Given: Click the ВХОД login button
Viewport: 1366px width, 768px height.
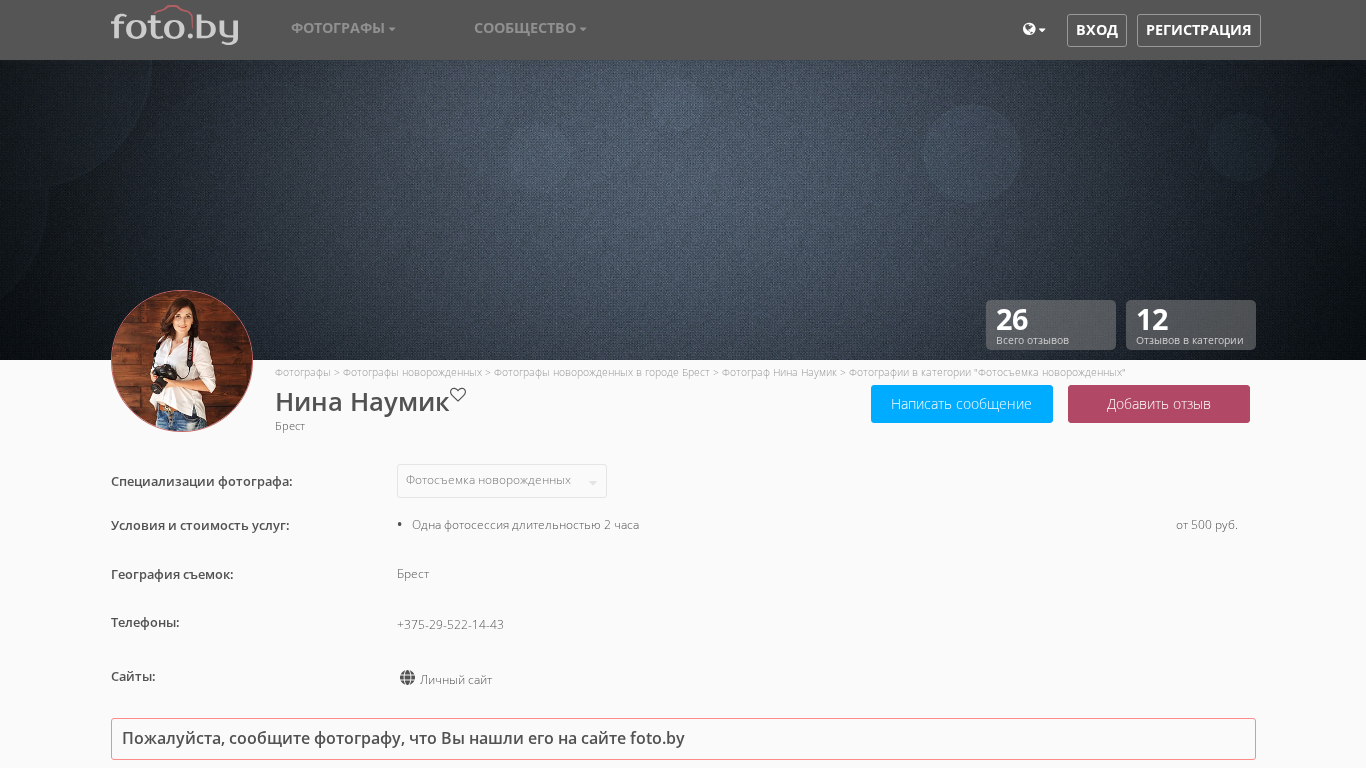Looking at the screenshot, I should [x=1096, y=30].
